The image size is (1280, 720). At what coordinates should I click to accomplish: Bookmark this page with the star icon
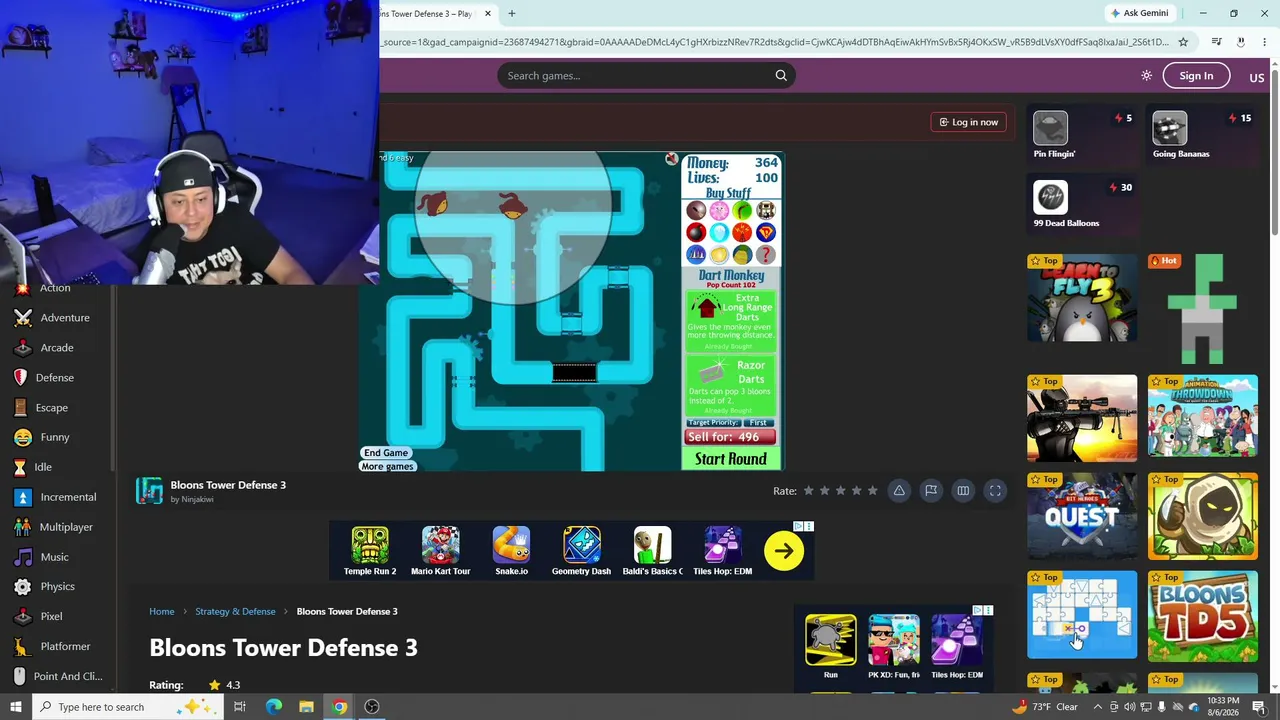tap(1183, 42)
